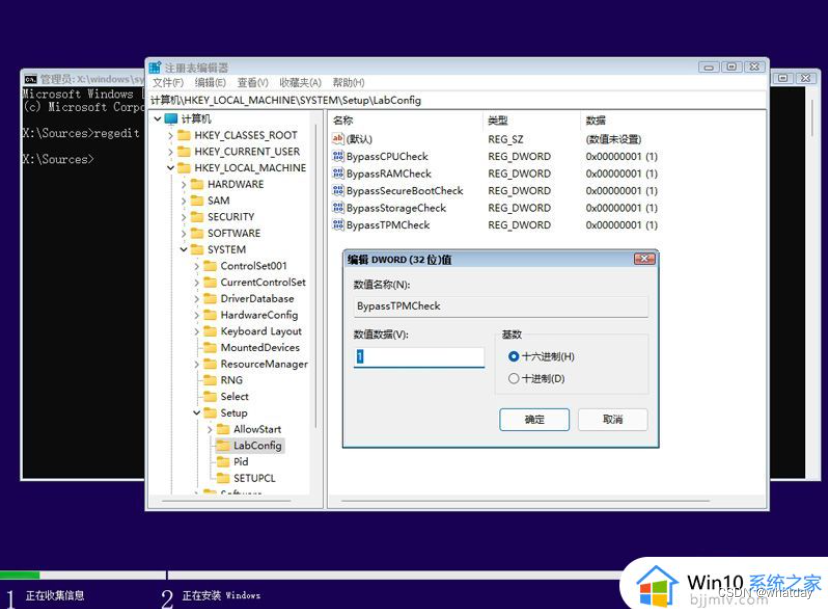Expand the ControlSet001 key

click(x=196, y=267)
